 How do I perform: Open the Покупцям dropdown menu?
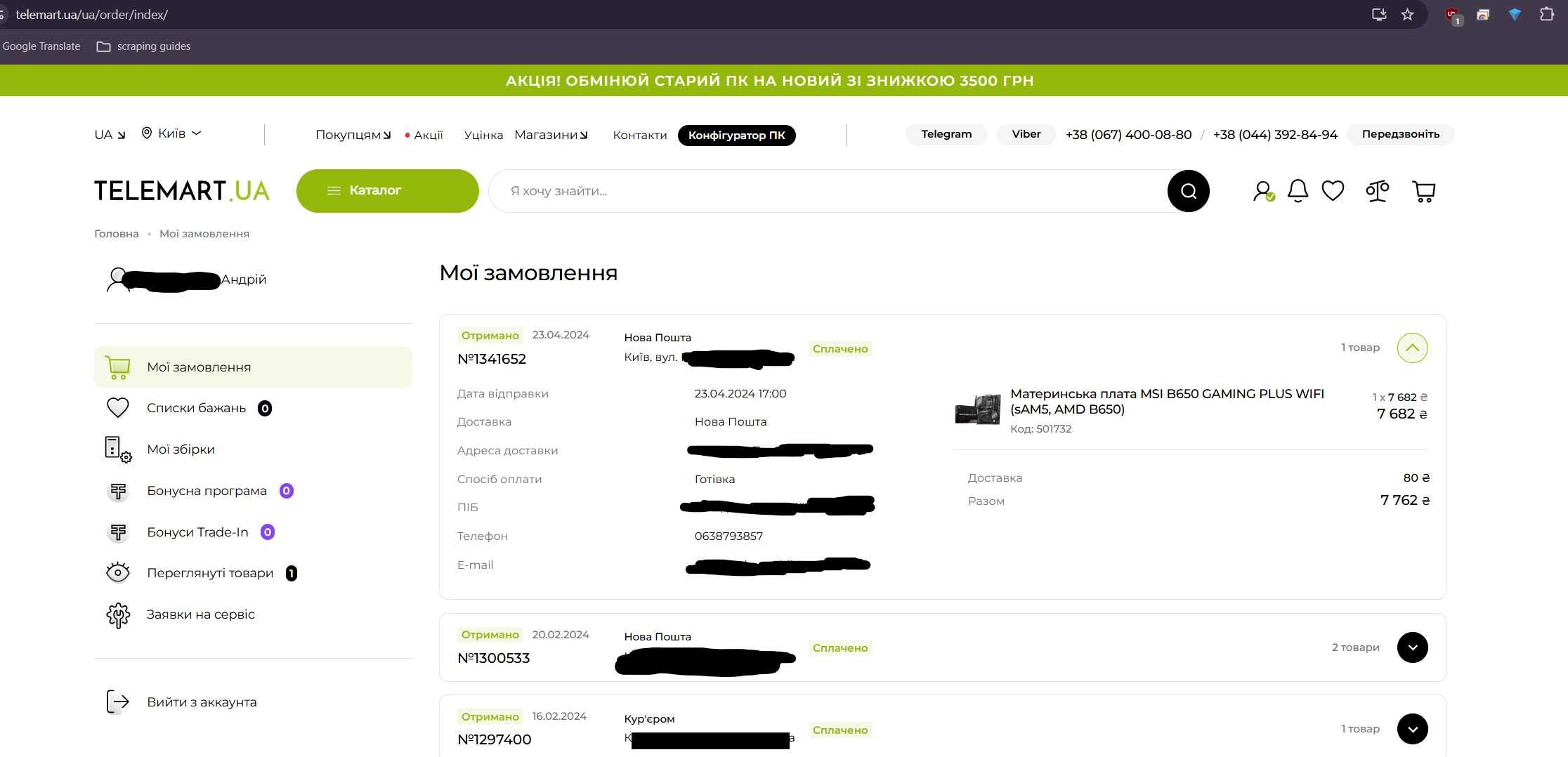click(x=353, y=135)
